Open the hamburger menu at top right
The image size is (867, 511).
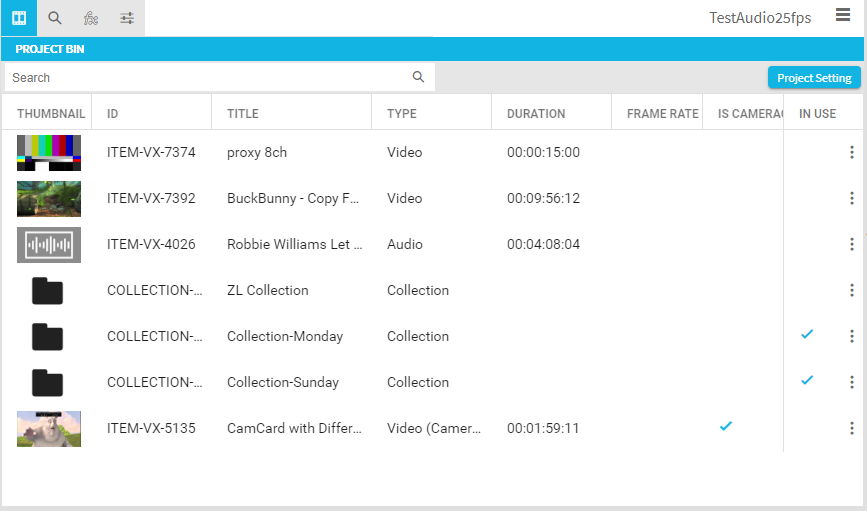pos(843,15)
